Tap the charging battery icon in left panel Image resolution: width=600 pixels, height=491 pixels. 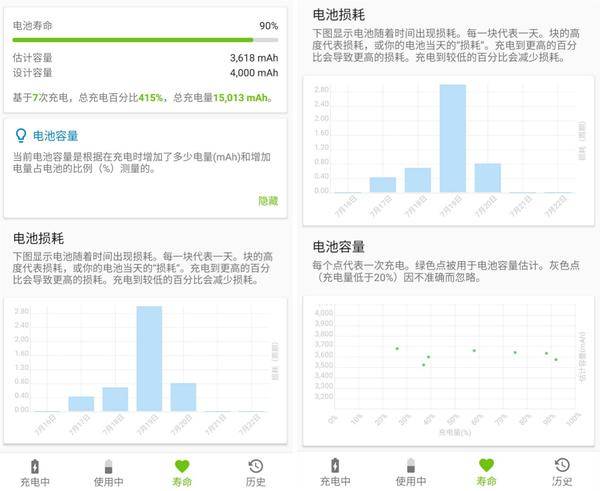[35, 467]
